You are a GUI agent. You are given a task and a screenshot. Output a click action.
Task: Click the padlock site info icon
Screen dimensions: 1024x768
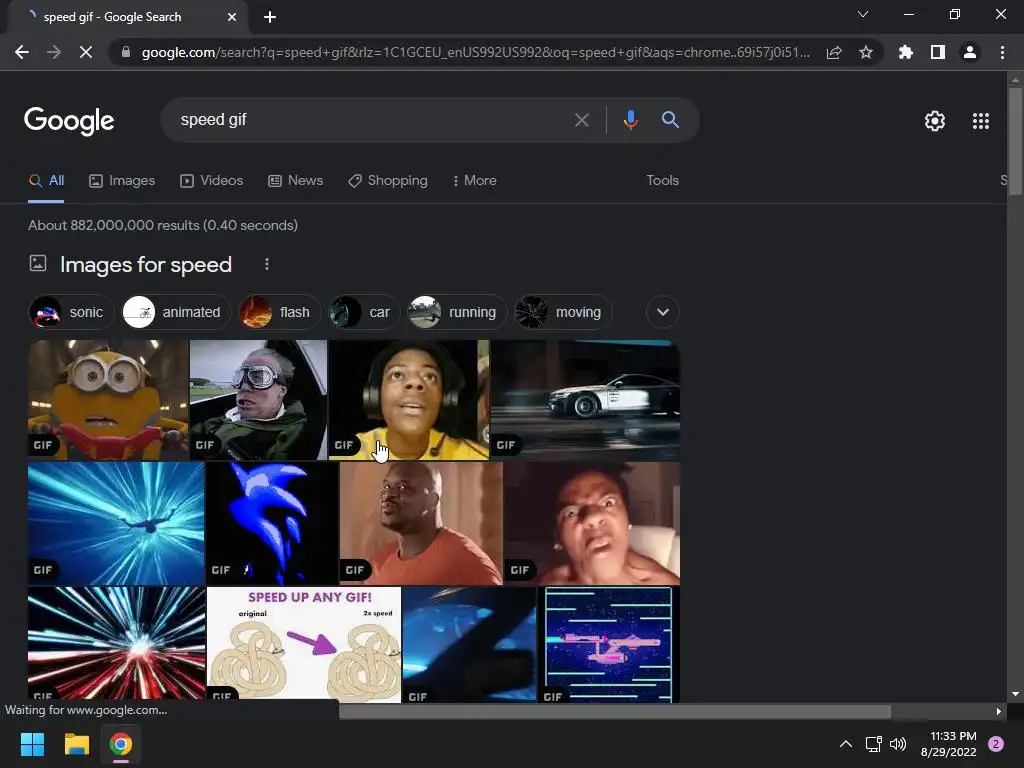pyautogui.click(x=126, y=52)
